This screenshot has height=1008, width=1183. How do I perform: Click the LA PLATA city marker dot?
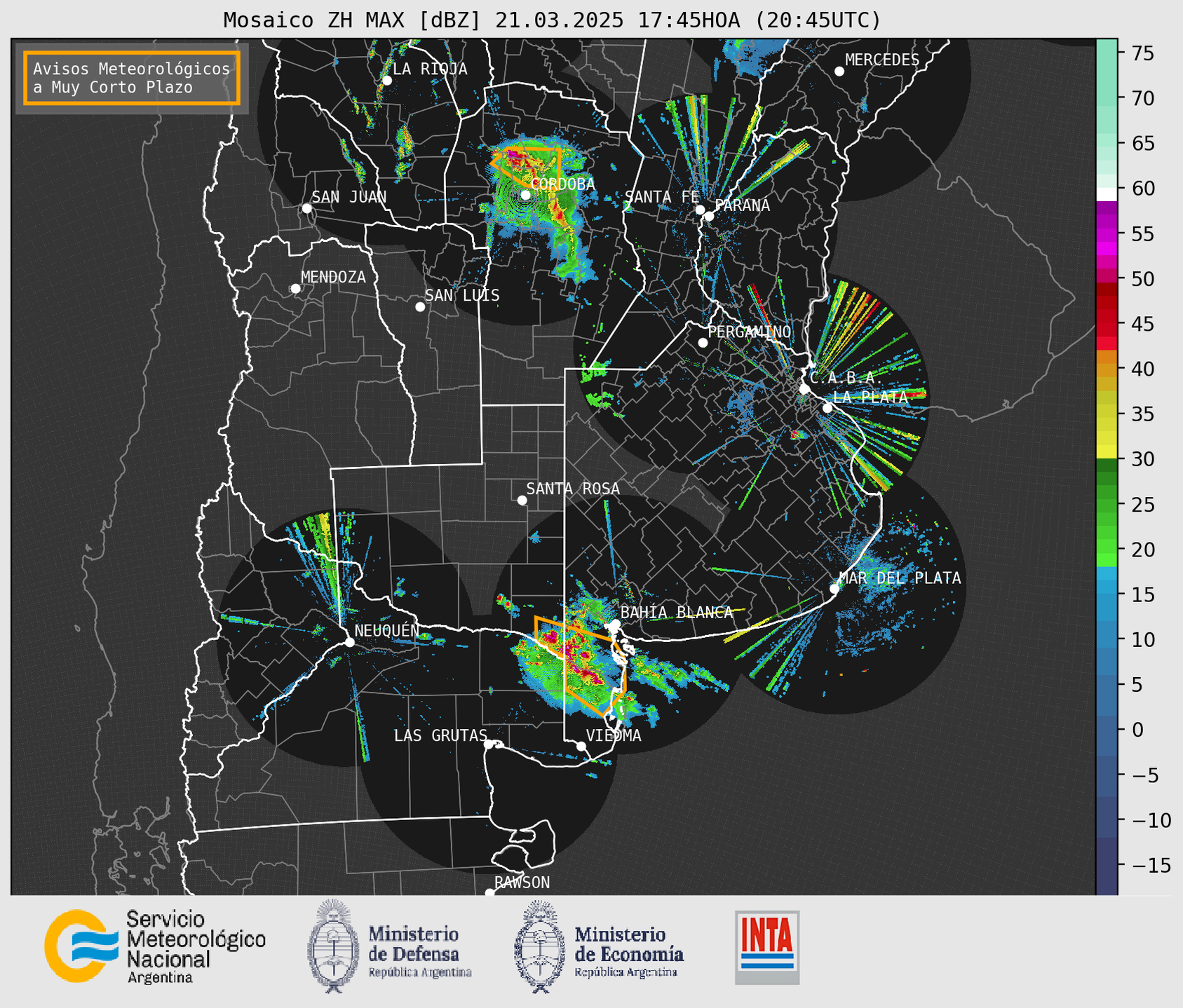[827, 408]
